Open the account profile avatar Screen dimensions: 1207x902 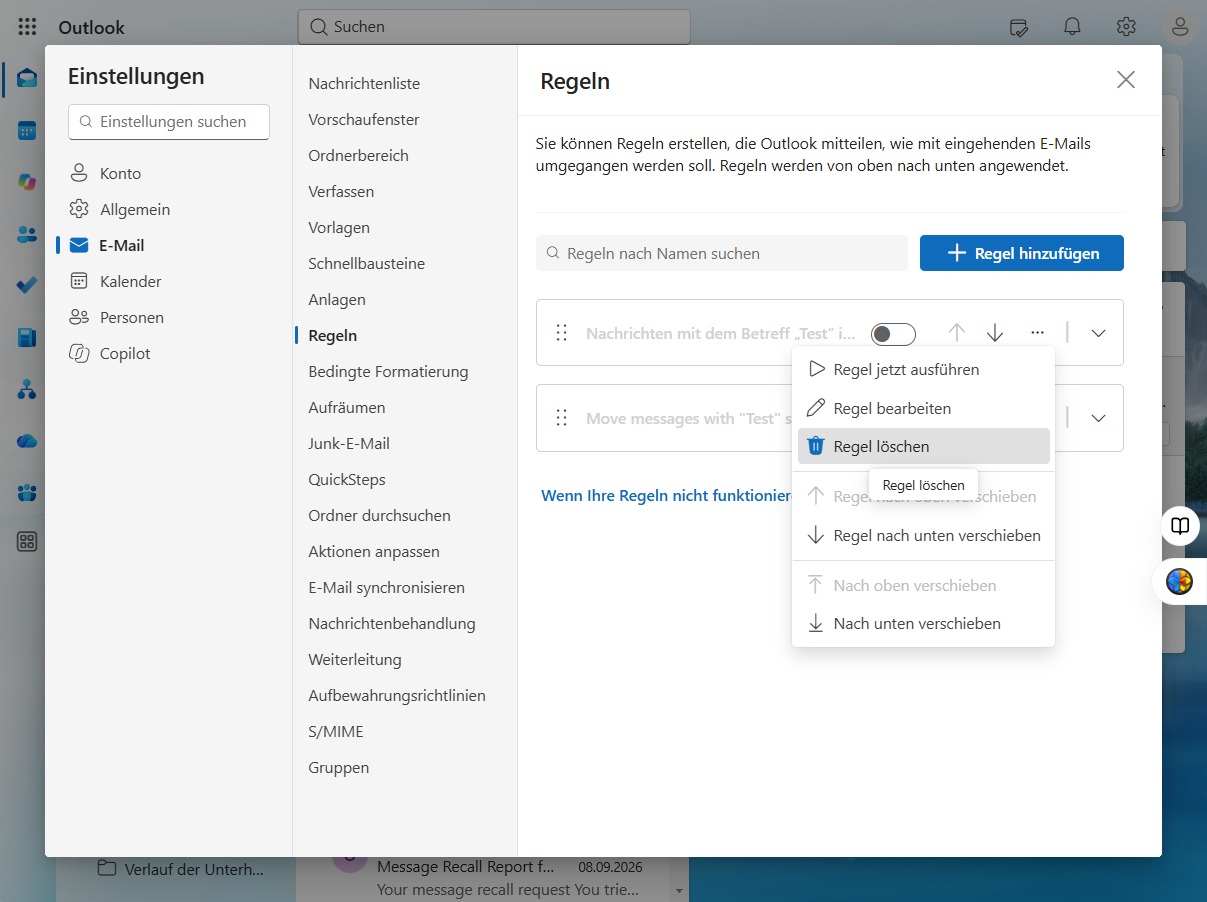(1180, 27)
